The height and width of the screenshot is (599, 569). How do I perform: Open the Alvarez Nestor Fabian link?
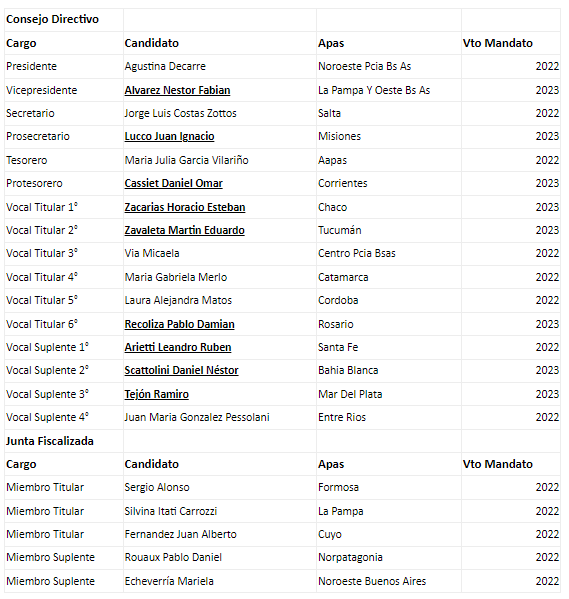click(x=177, y=90)
